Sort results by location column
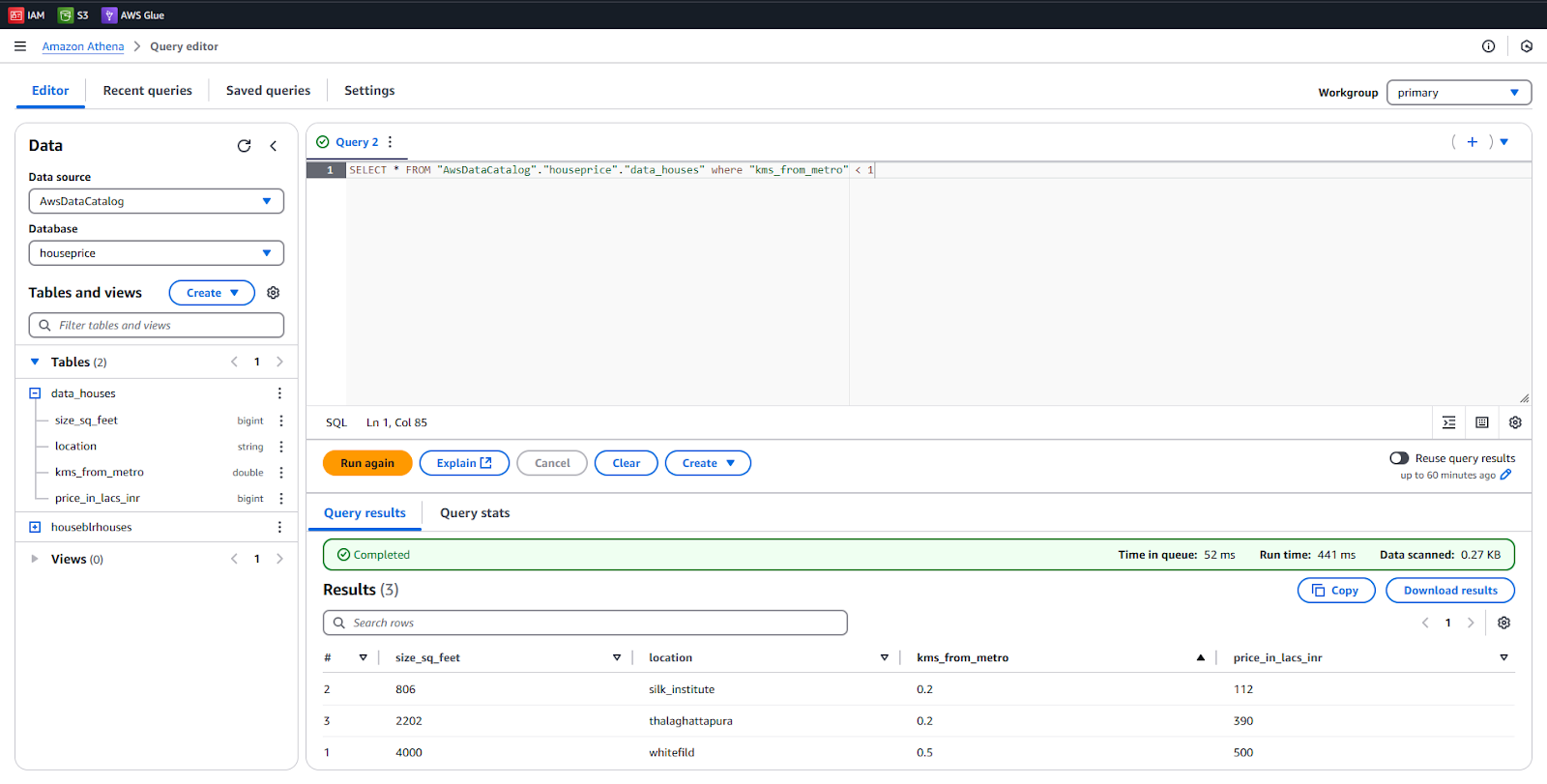This screenshot has width=1547, height=784. tap(885, 657)
